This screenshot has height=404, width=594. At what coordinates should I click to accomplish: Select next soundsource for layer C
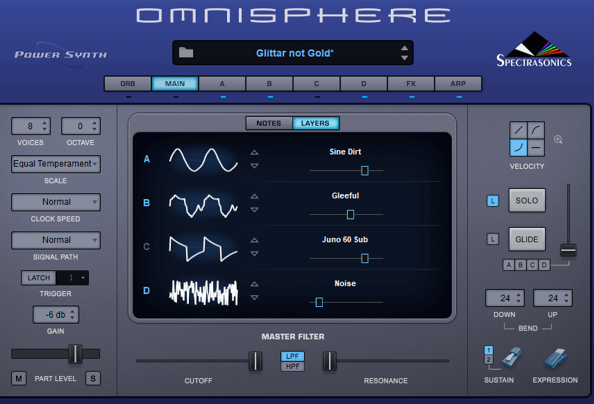click(x=254, y=254)
